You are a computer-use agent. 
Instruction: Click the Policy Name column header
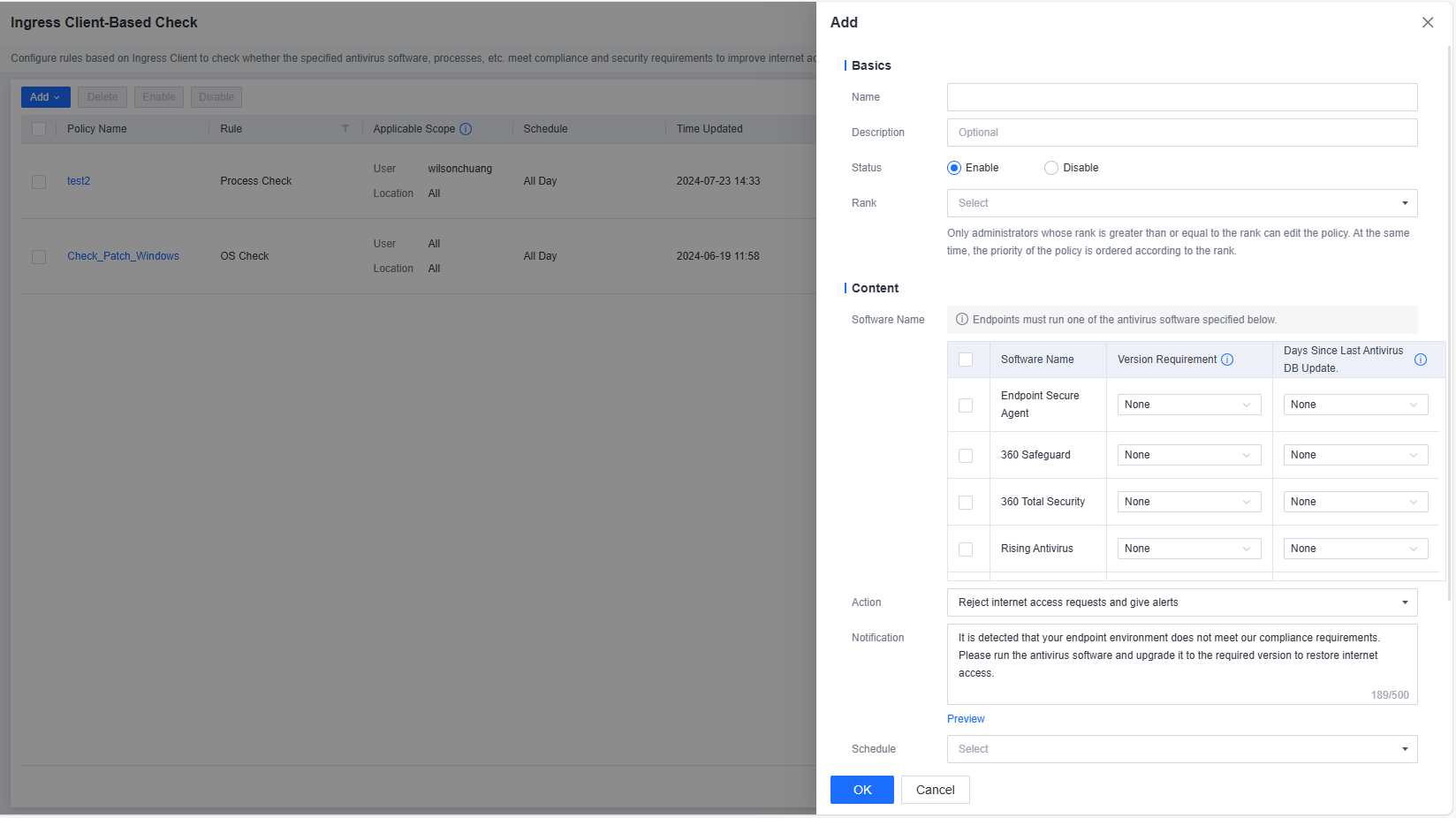tap(97, 129)
